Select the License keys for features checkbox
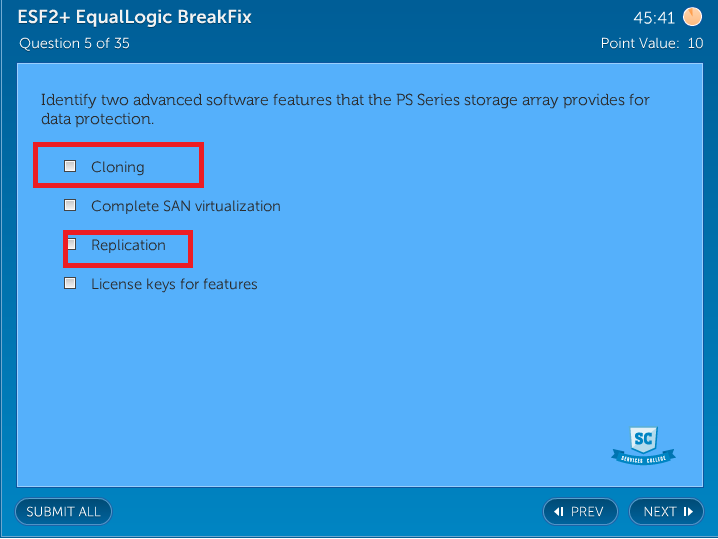 click(70, 283)
